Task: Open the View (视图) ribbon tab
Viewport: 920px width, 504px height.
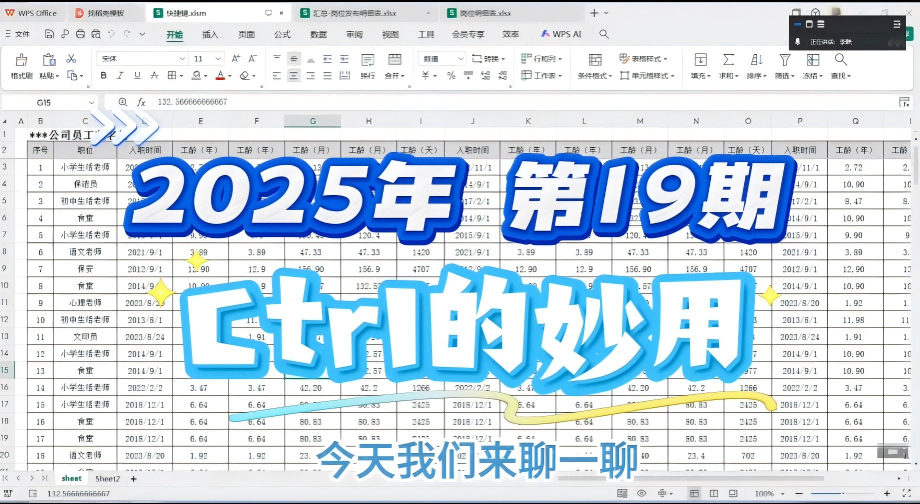Action: pyautogui.click(x=390, y=35)
